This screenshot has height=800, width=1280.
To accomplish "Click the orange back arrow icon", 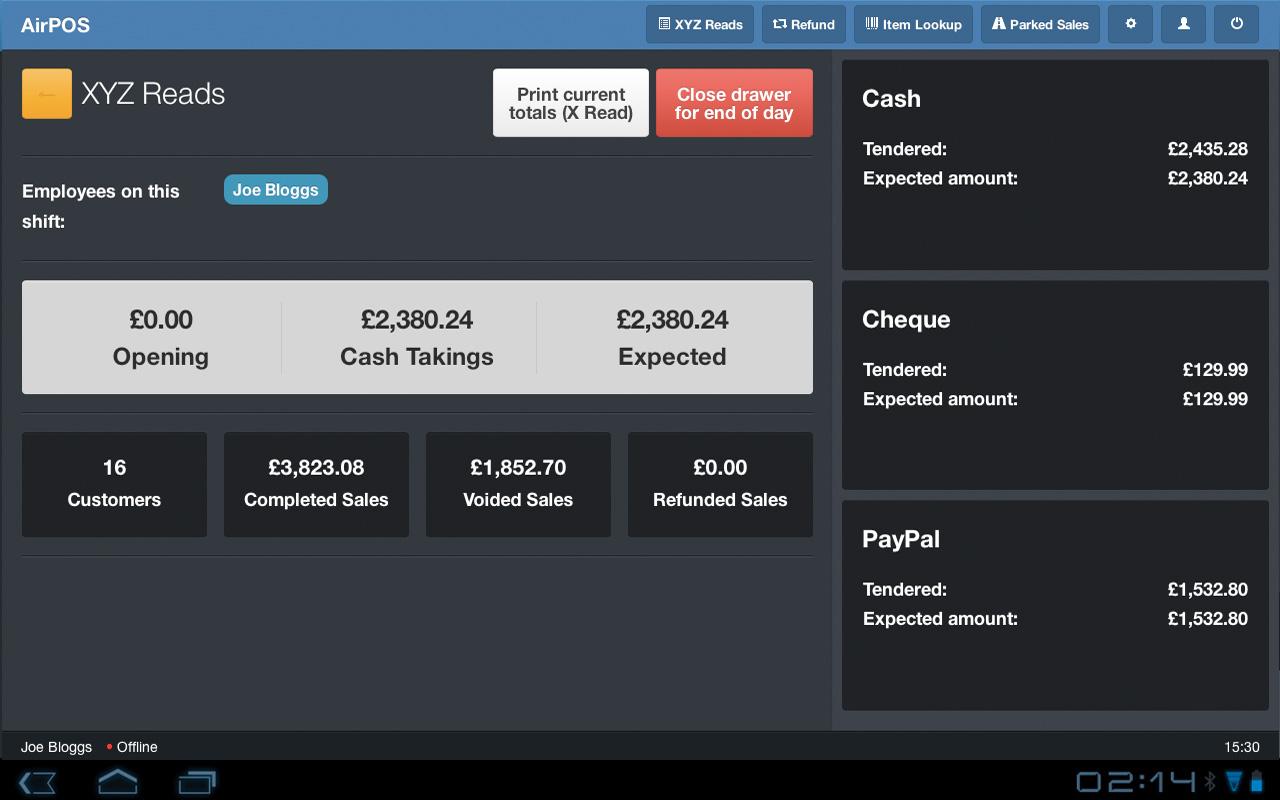I will point(47,94).
